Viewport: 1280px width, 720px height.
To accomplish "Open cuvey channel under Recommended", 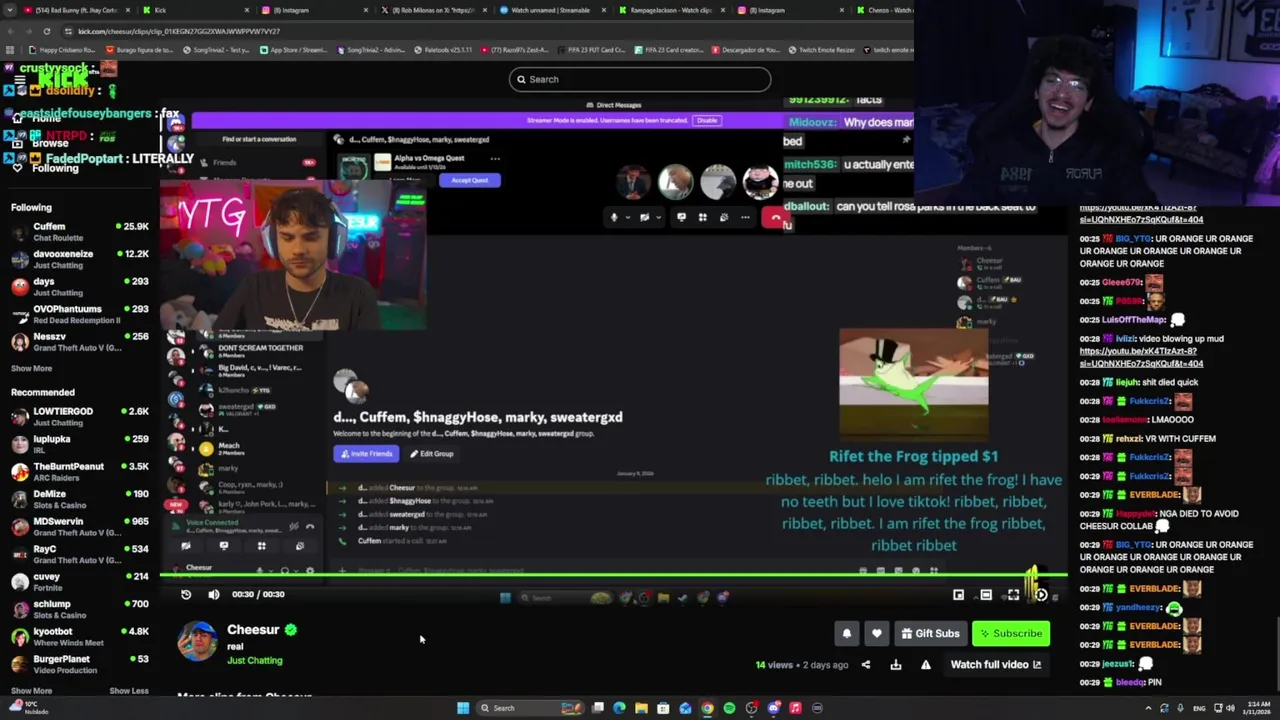I will pos(80,581).
